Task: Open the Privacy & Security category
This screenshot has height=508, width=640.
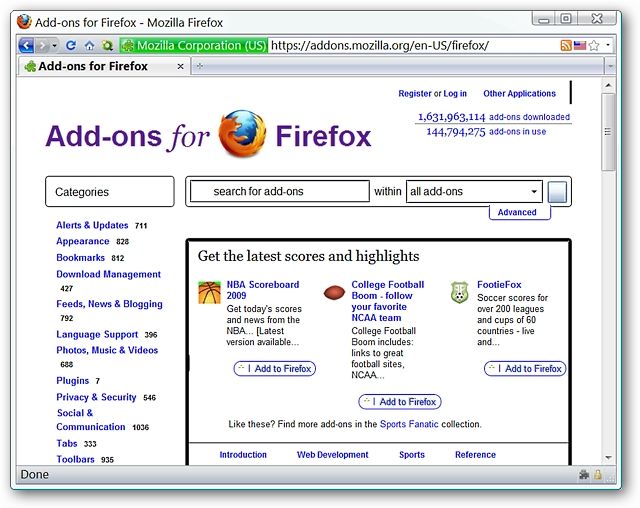Action: point(96,397)
